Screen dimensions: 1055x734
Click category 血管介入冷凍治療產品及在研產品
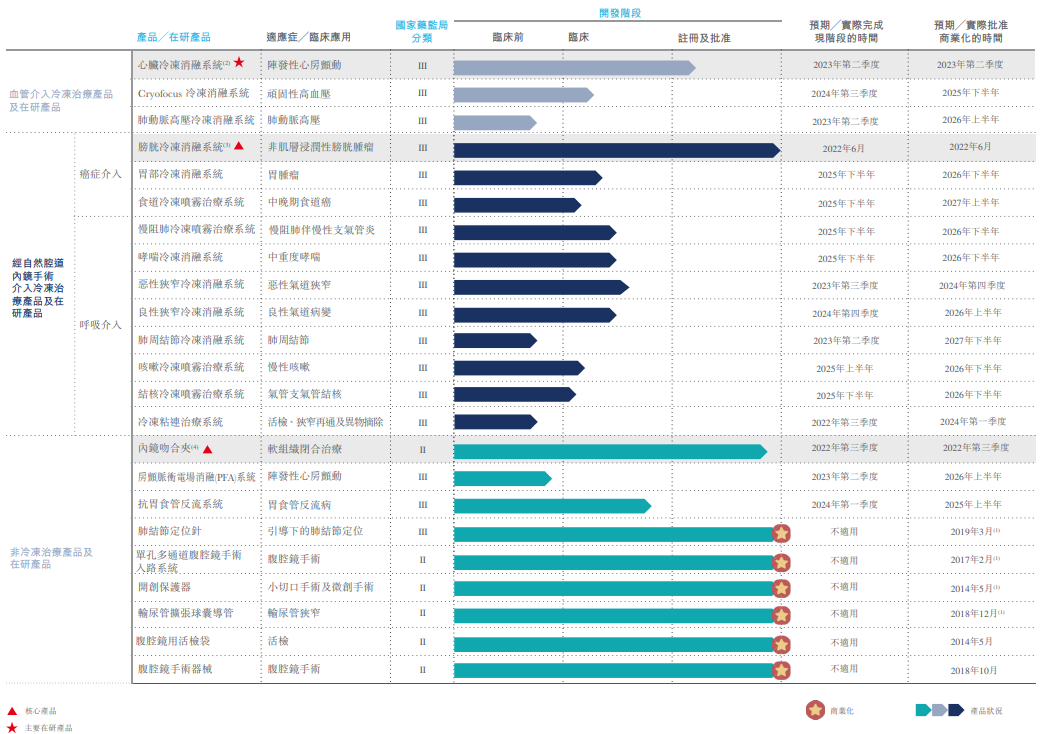61,100
